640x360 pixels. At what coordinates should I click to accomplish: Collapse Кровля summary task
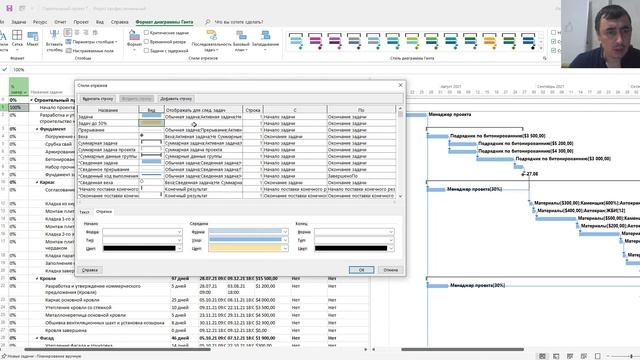37,278
